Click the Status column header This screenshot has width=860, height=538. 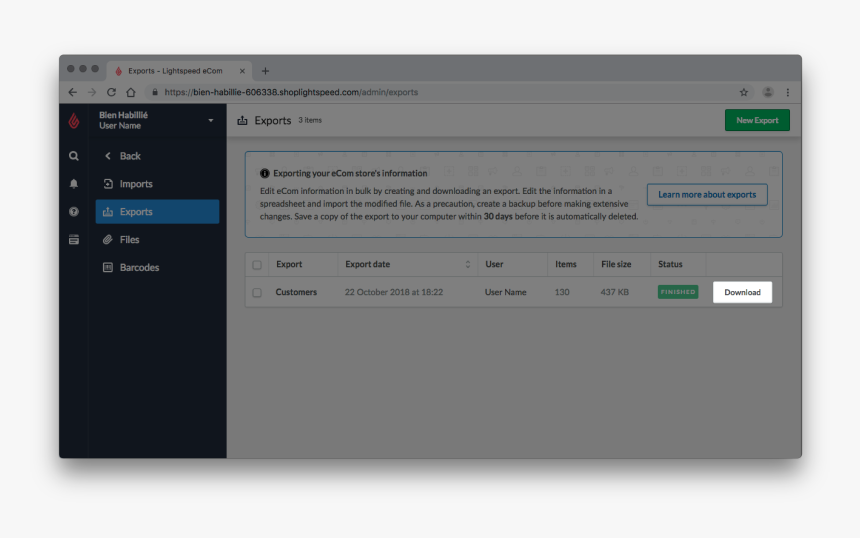(x=670, y=264)
